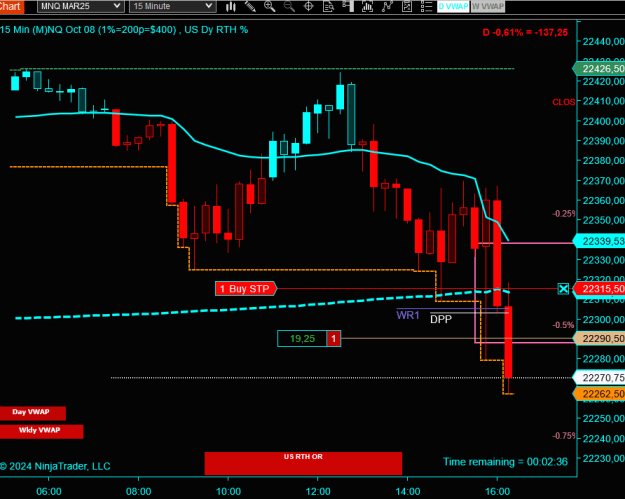This screenshot has width=625, height=499.
Task: Click the 12:00 time axis label
Action: pos(318,491)
